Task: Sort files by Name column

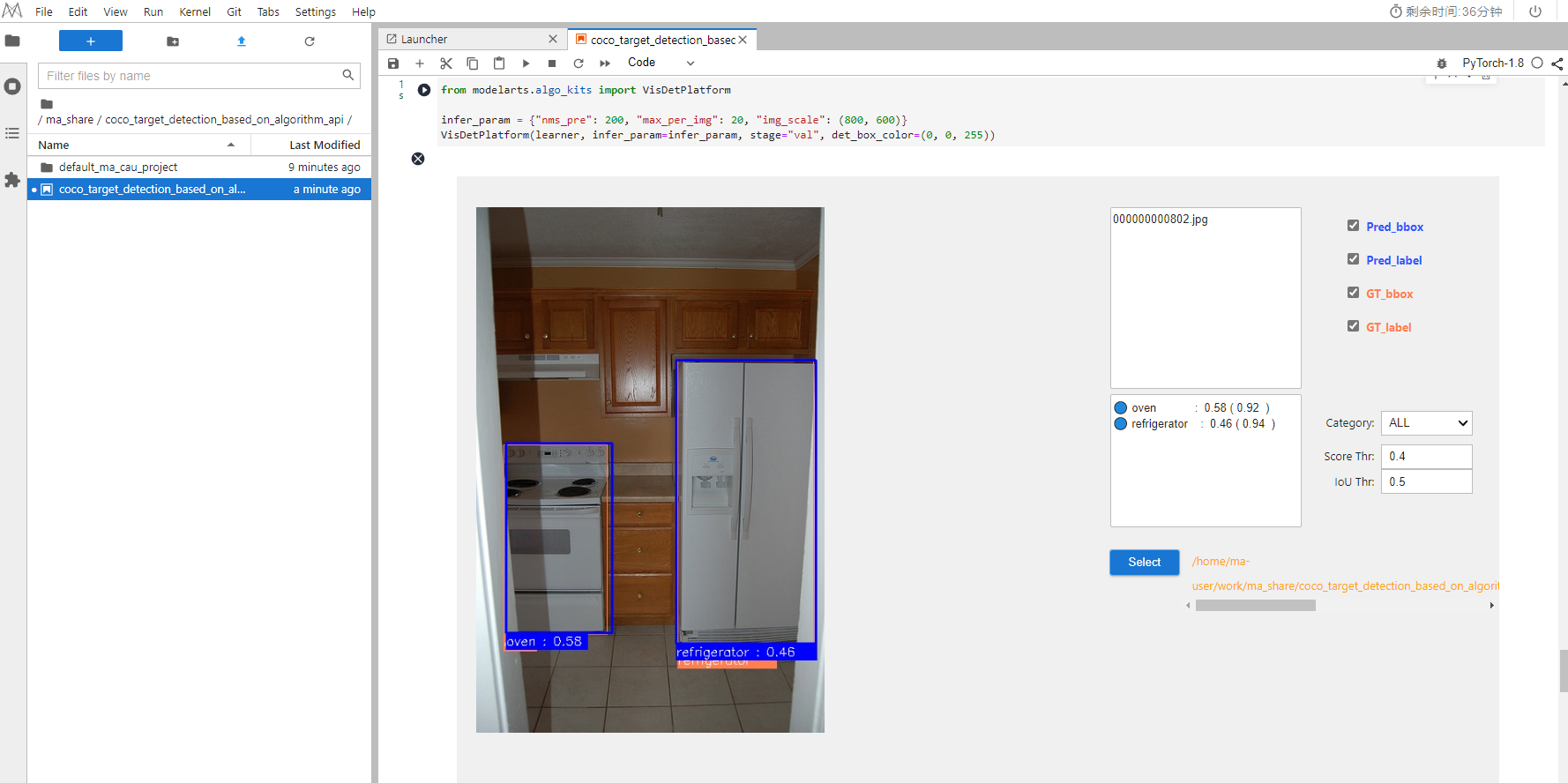Action: (138, 145)
